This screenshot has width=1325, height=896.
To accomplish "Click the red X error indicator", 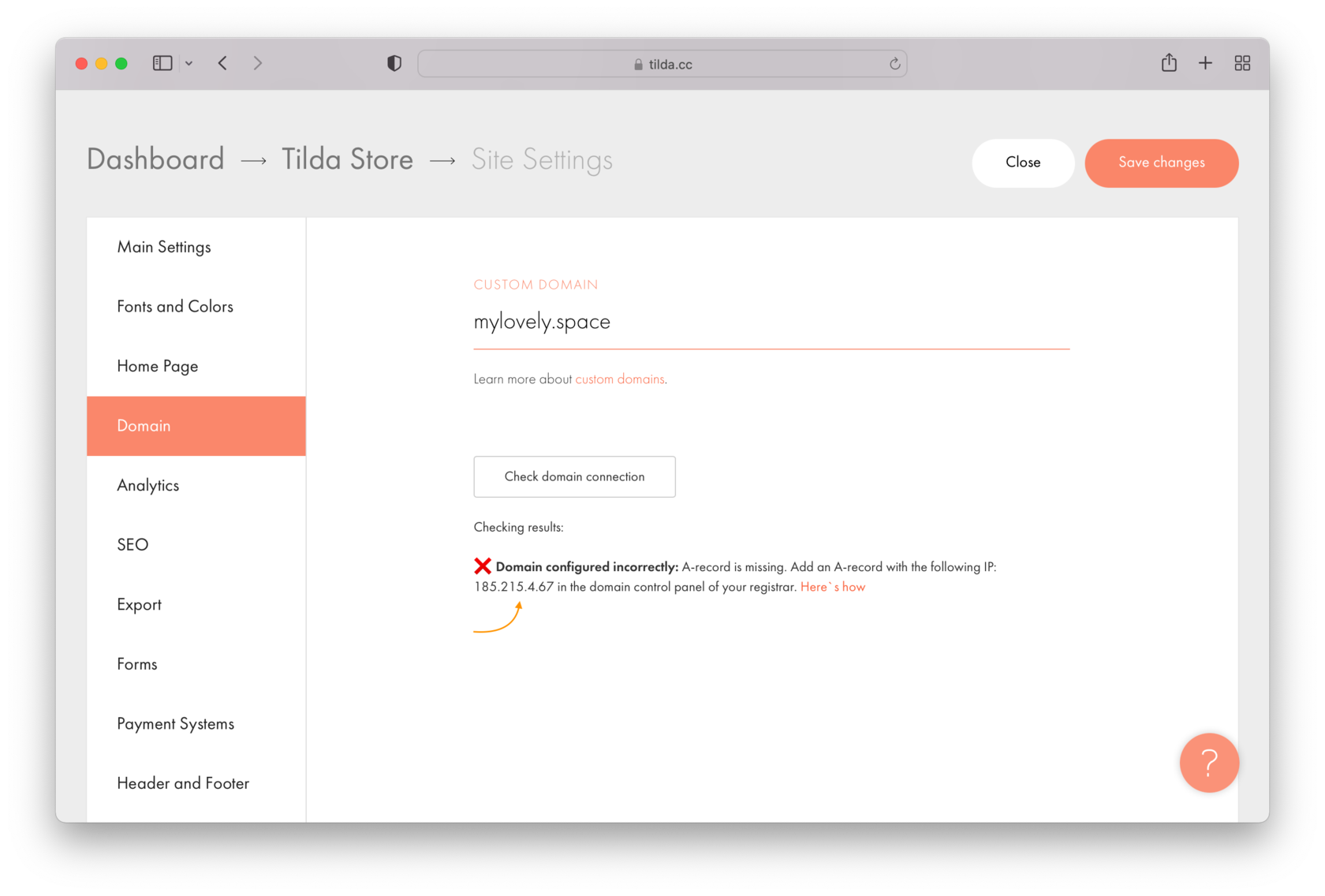I will tap(482, 566).
